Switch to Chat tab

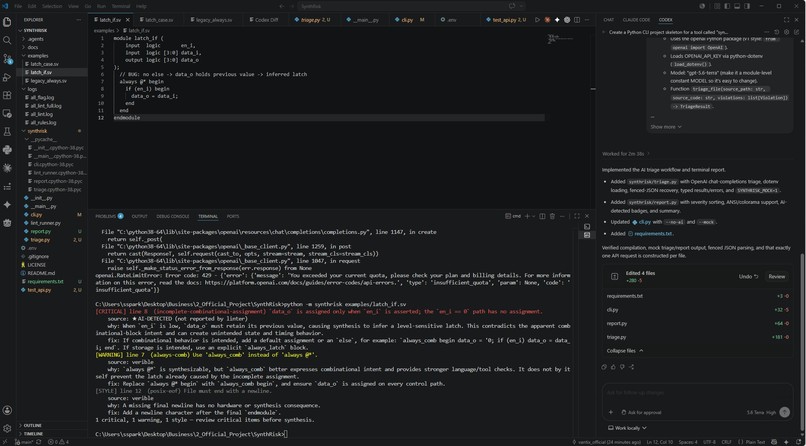pyautogui.click(x=608, y=20)
